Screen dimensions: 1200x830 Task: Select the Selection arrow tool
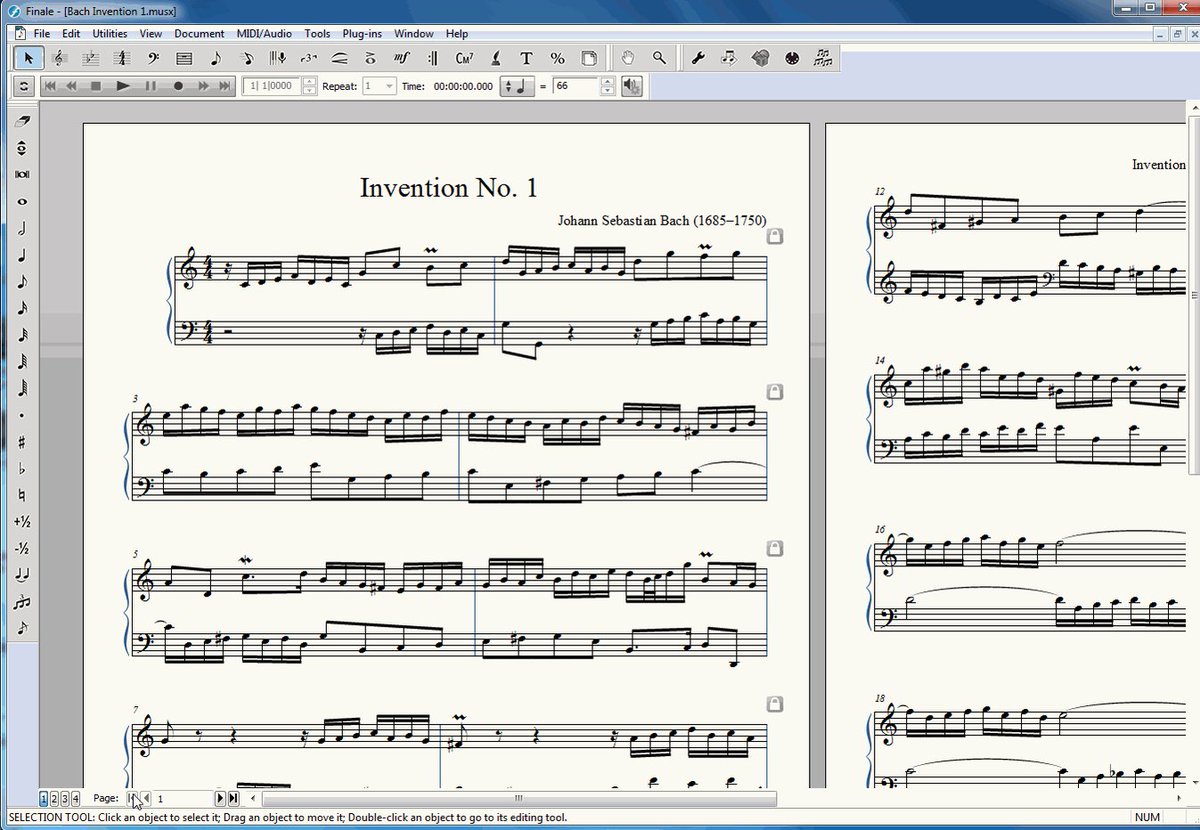tap(28, 58)
